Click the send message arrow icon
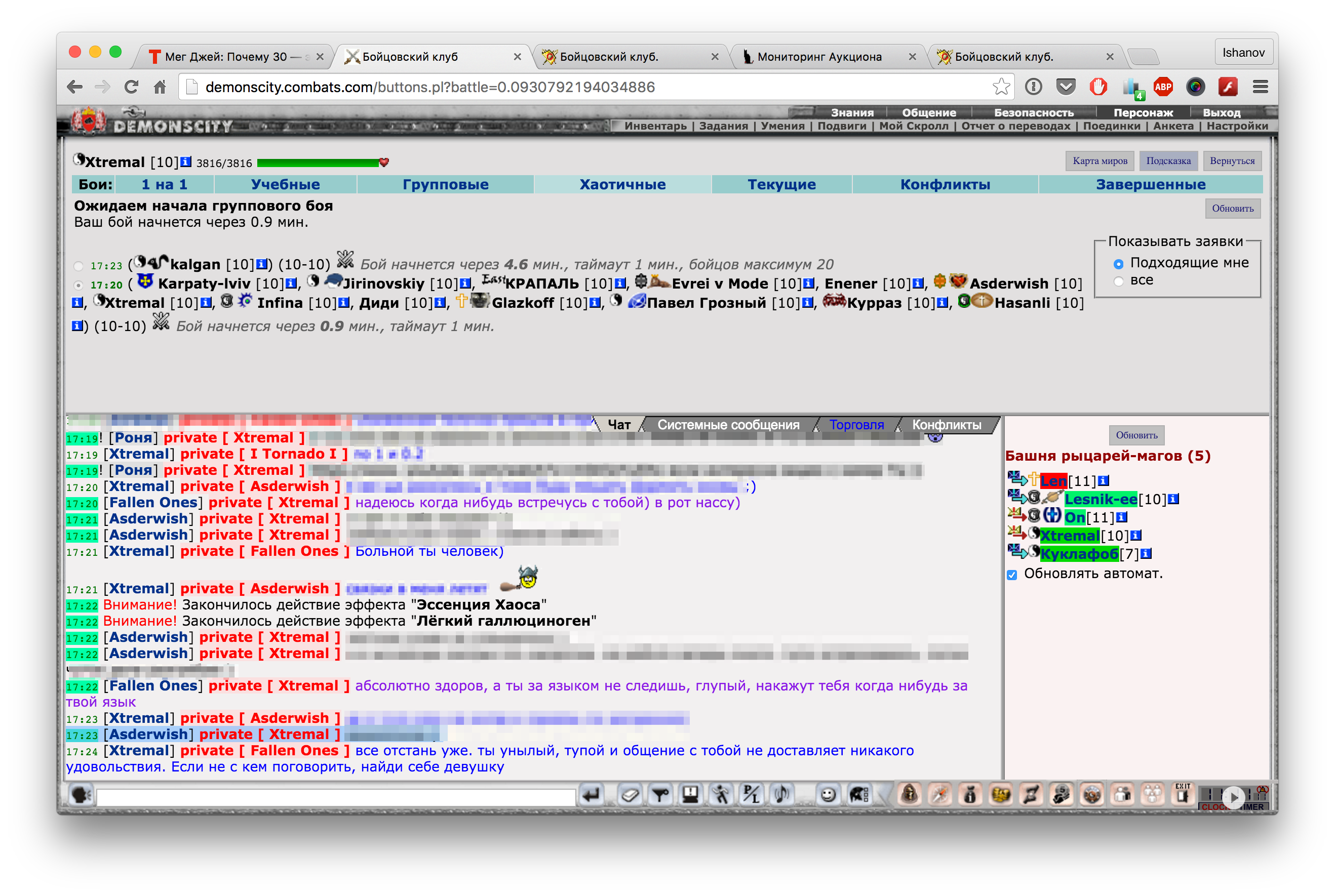1335x896 pixels. pyautogui.click(x=592, y=795)
